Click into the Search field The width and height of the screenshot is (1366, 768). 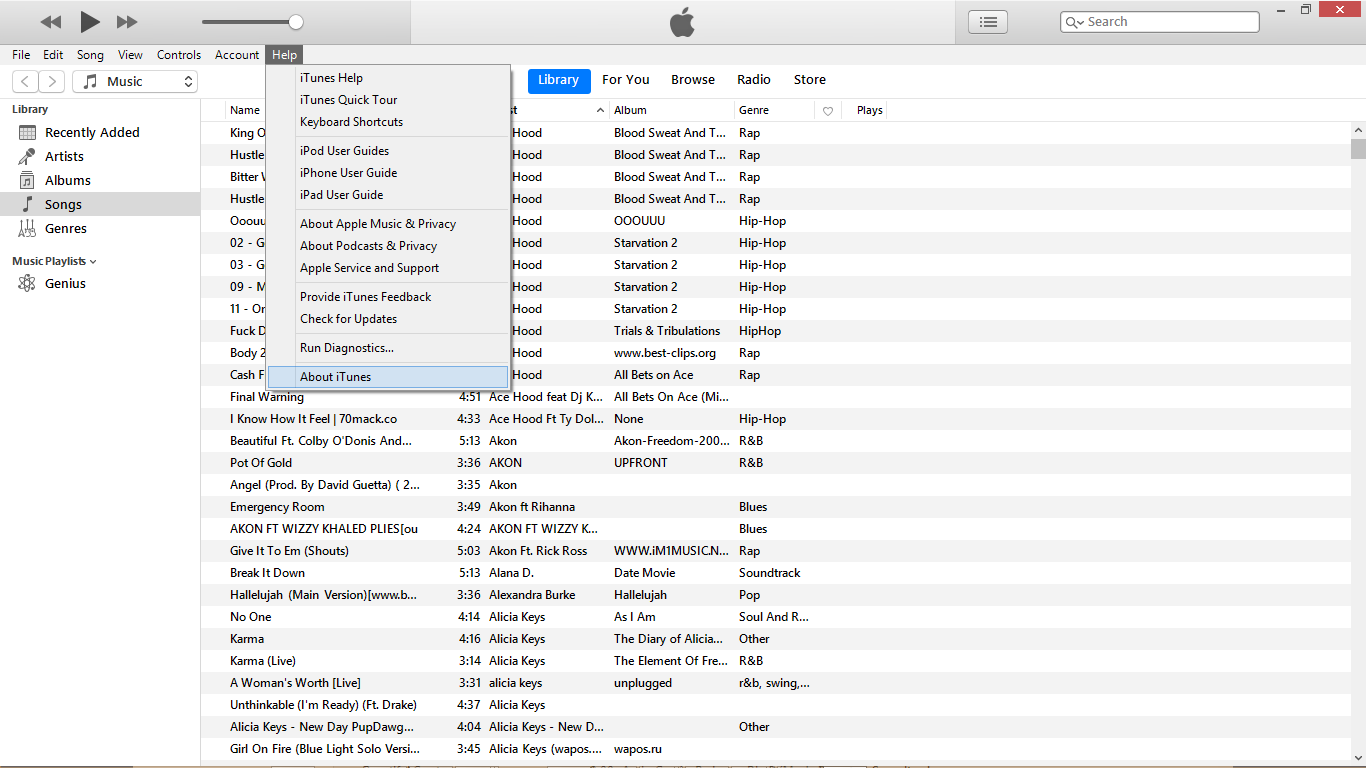point(1160,22)
